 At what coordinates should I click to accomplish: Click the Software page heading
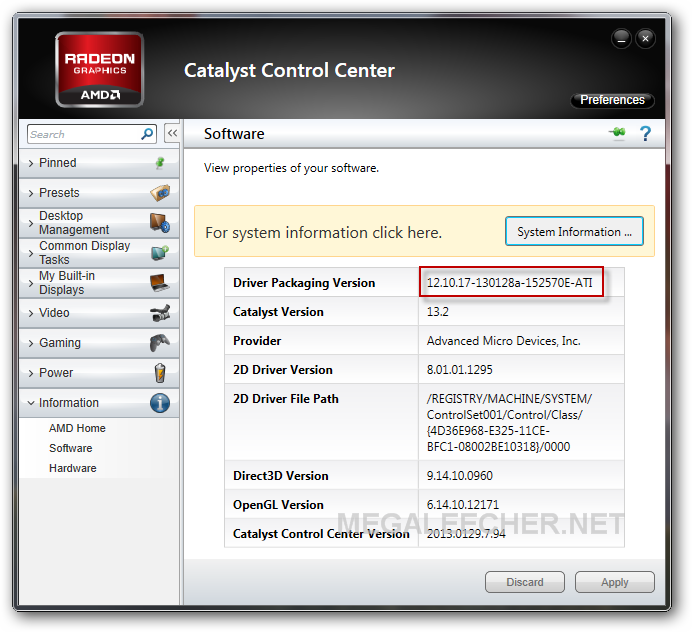pyautogui.click(x=234, y=133)
